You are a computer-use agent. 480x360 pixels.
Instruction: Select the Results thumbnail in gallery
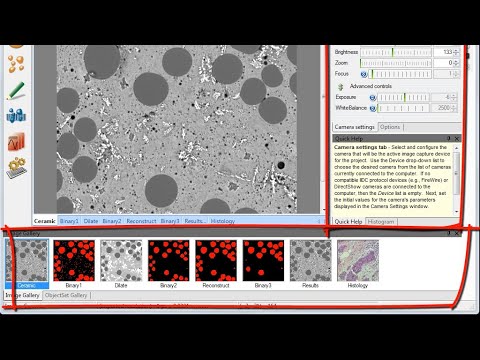[x=310, y=264]
